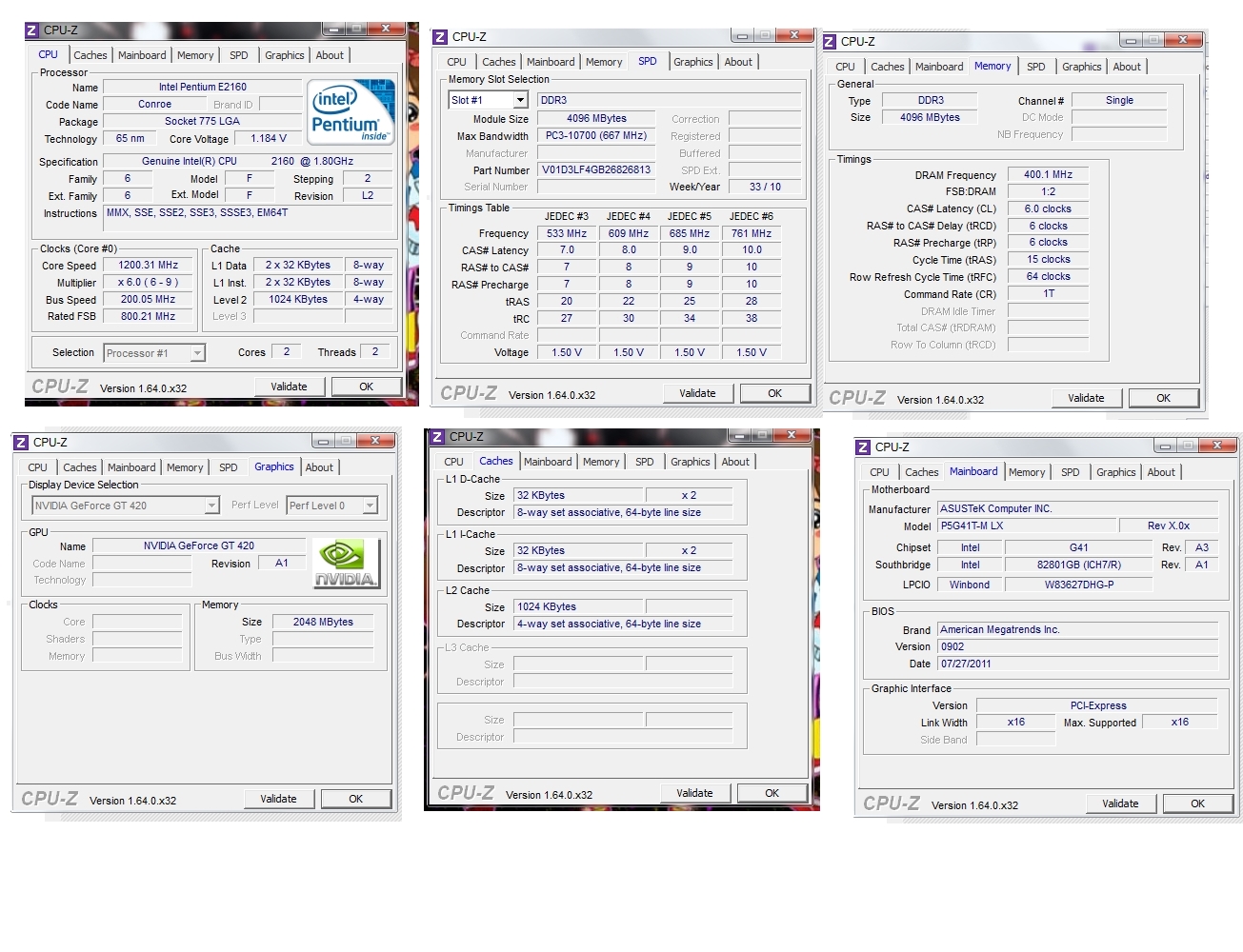Click OK in the Graphics window

coord(356,799)
